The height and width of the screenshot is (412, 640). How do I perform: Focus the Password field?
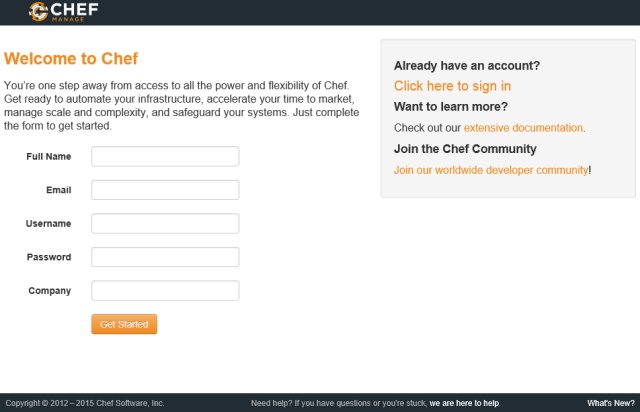pyautogui.click(x=165, y=257)
